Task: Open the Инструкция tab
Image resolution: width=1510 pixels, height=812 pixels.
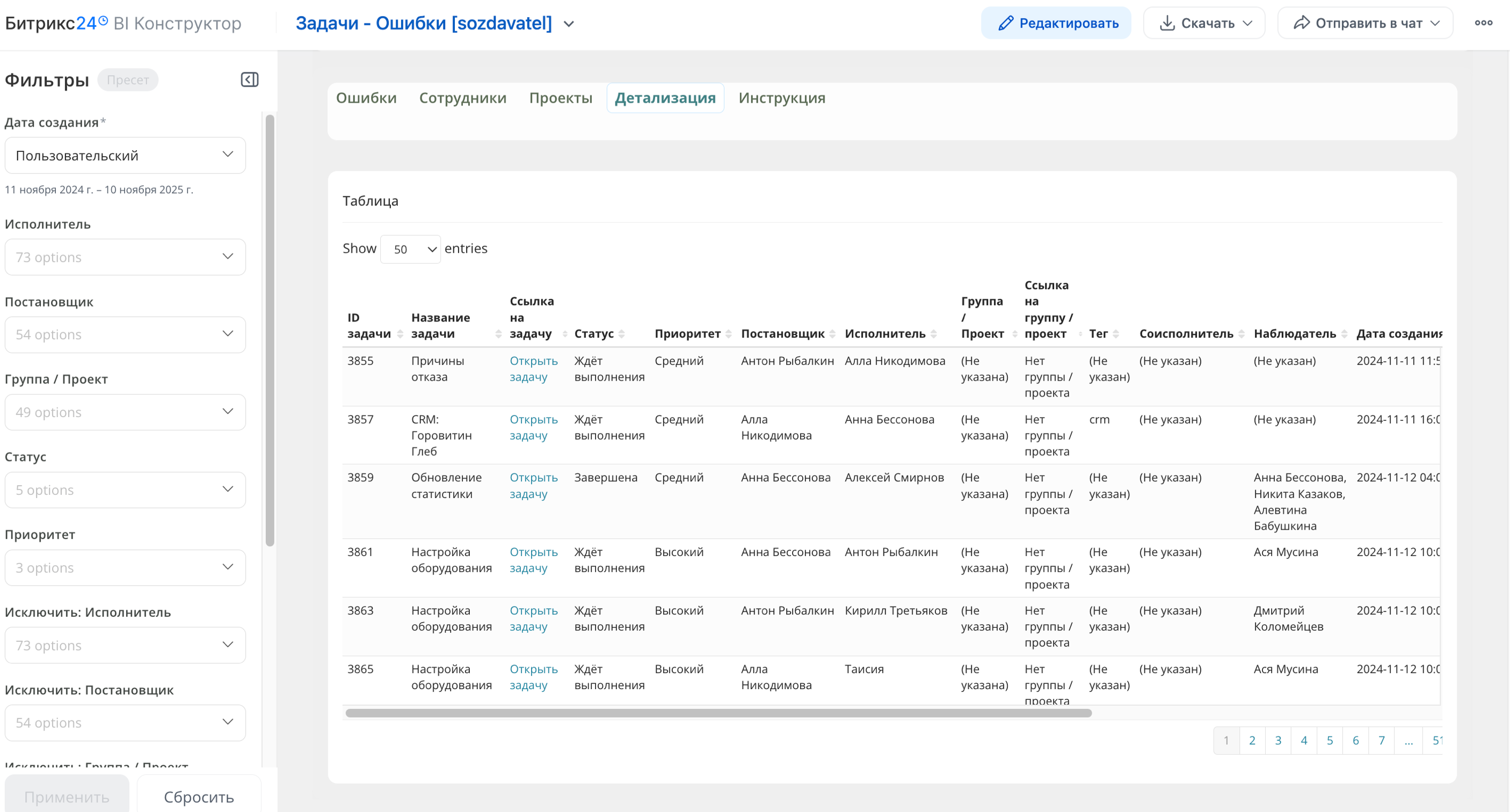Action: pos(781,98)
